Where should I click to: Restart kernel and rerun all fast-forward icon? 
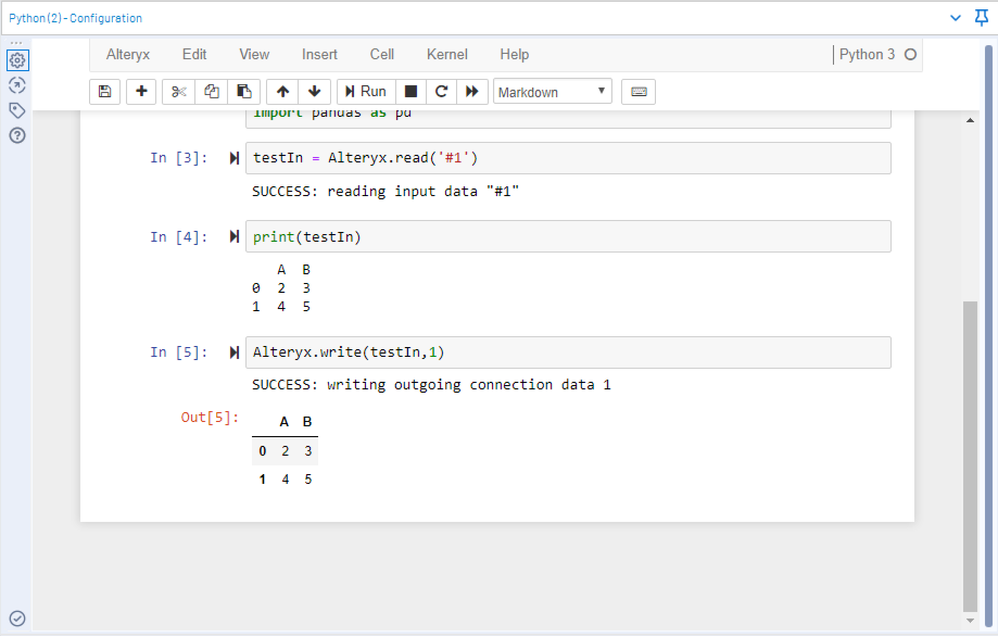pos(472,92)
